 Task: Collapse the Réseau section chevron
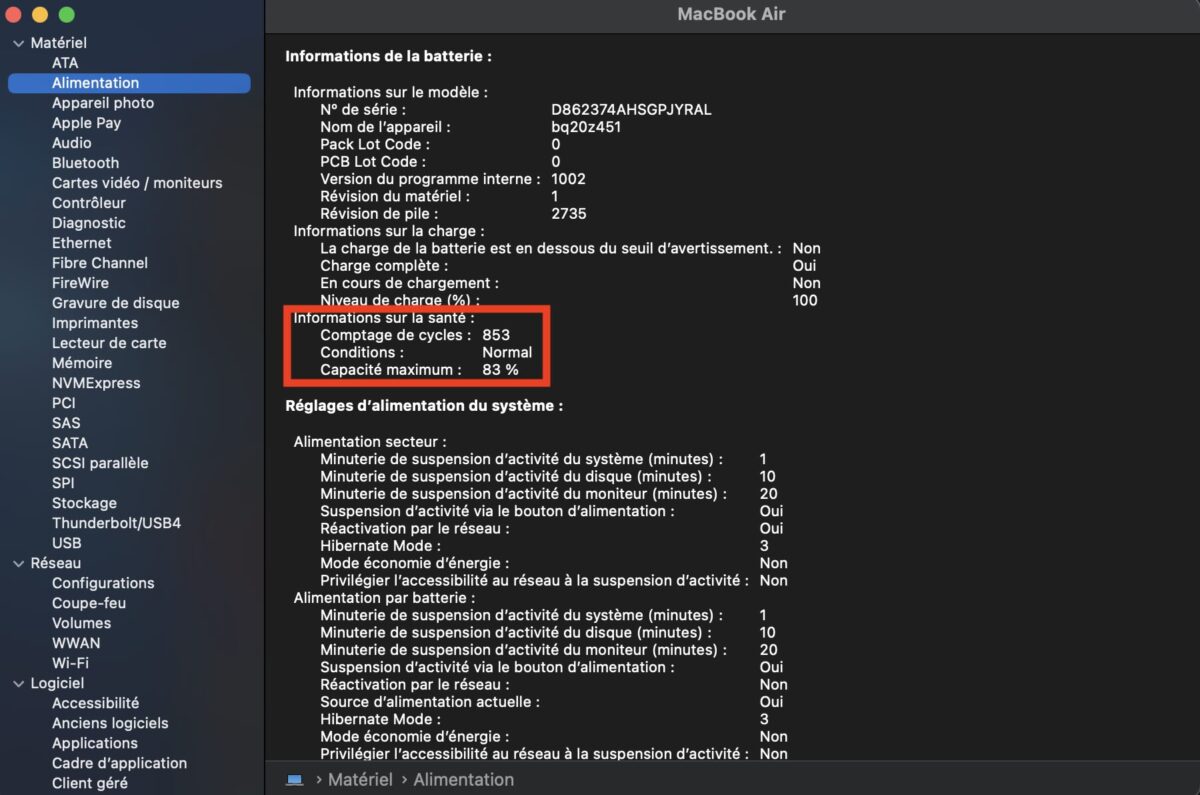18,563
